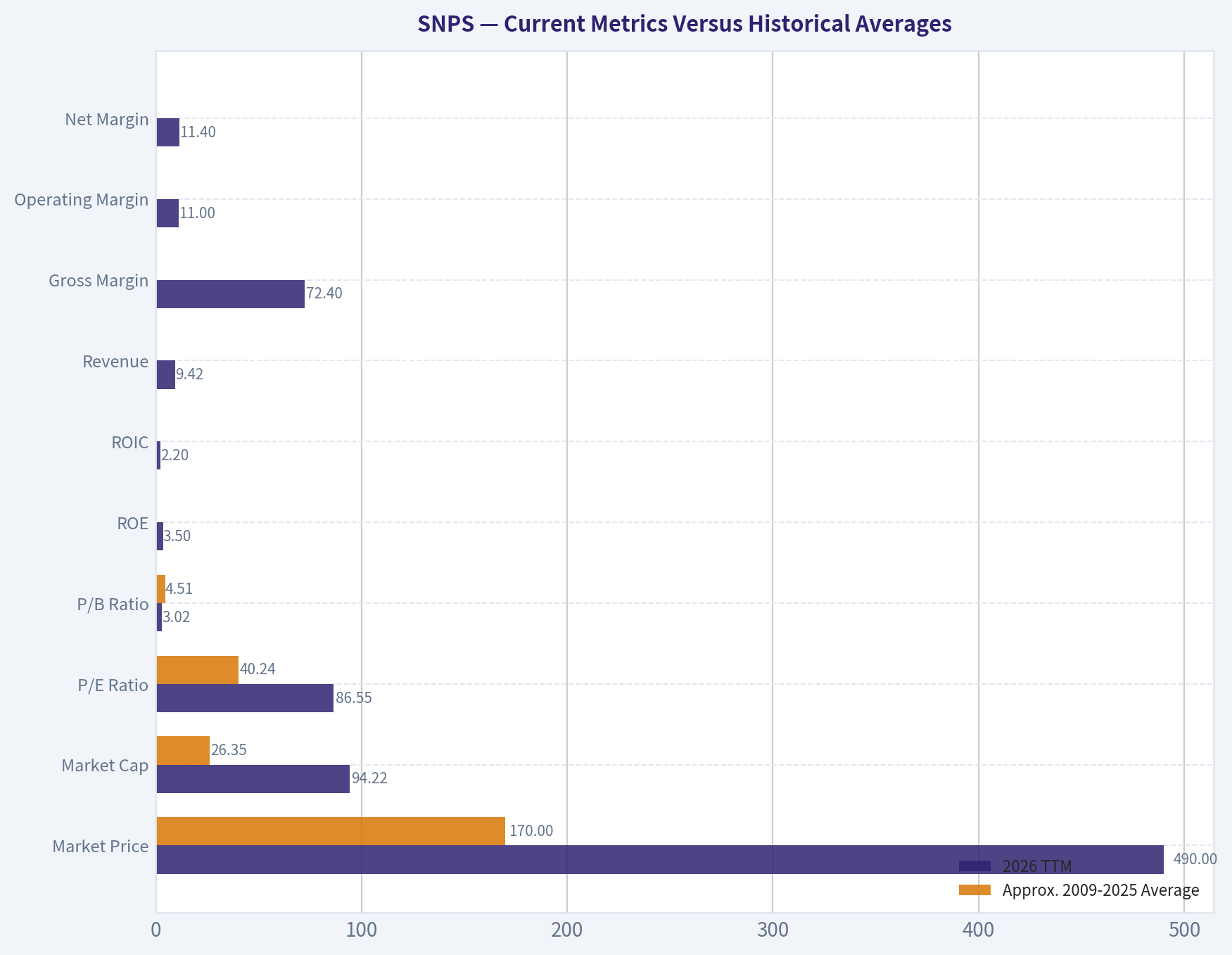Select the purple Market Price 490.00 bar

(660, 860)
